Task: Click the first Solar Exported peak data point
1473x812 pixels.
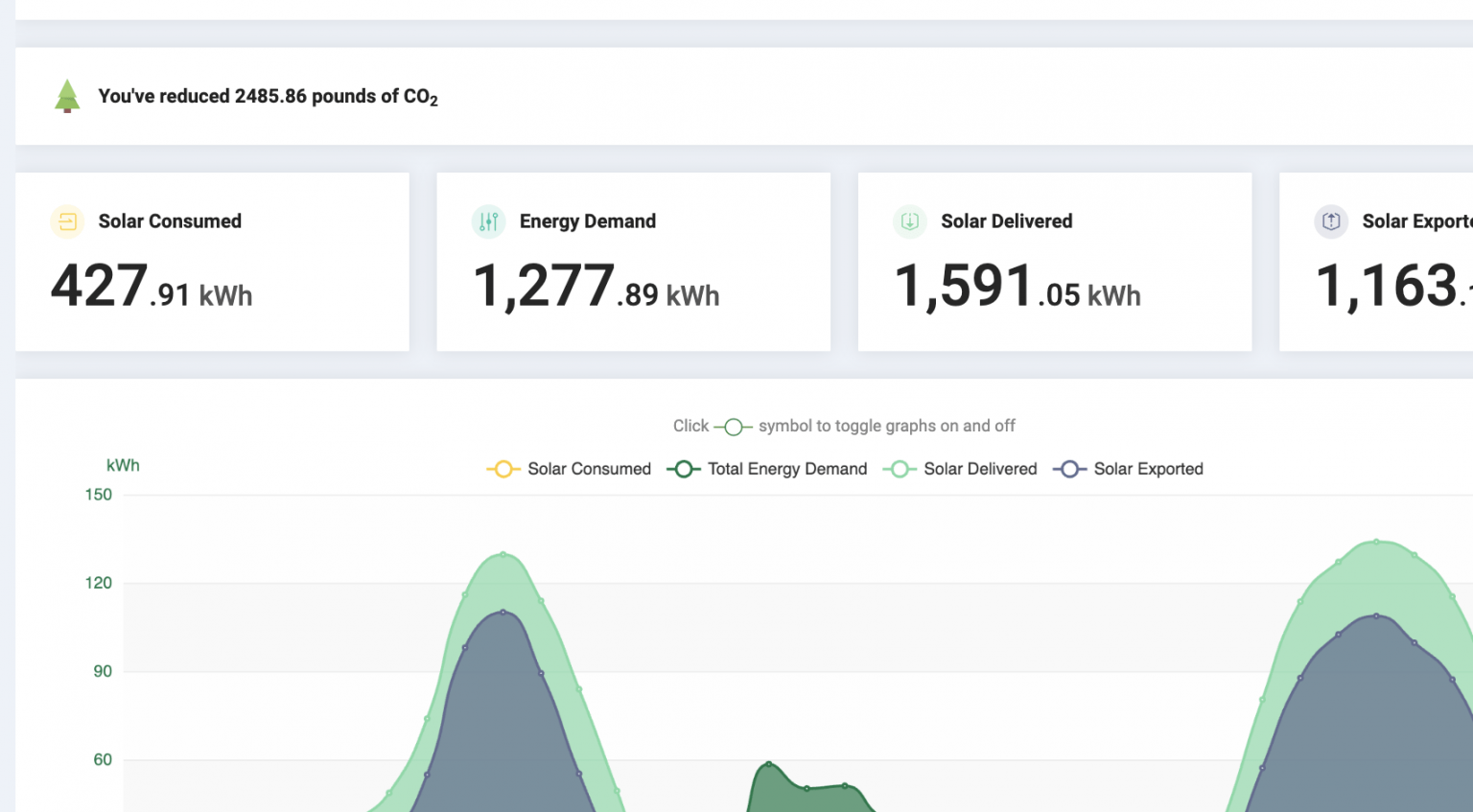Action: click(503, 612)
